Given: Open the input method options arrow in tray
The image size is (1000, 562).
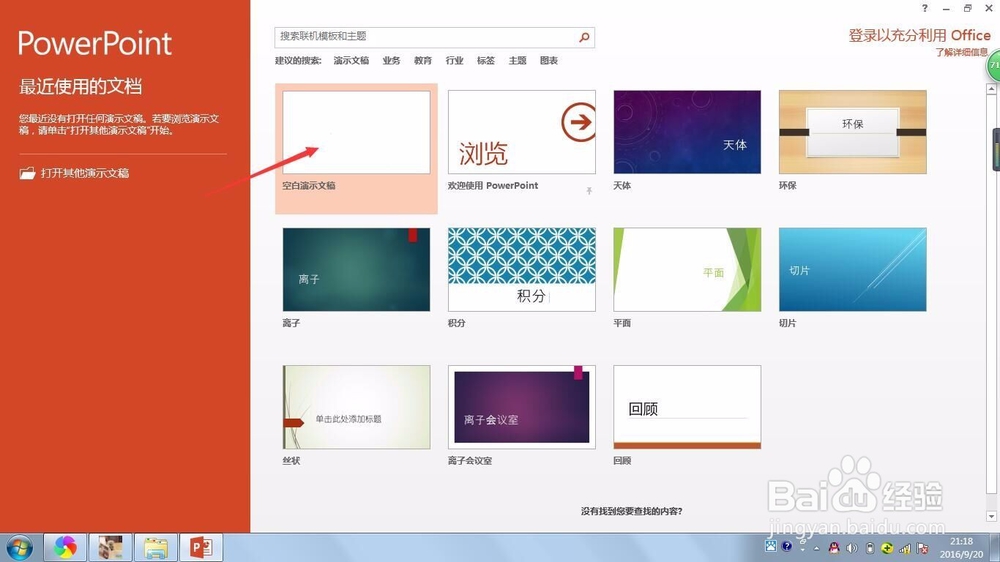Looking at the screenshot, I should pyautogui.click(x=802, y=550).
